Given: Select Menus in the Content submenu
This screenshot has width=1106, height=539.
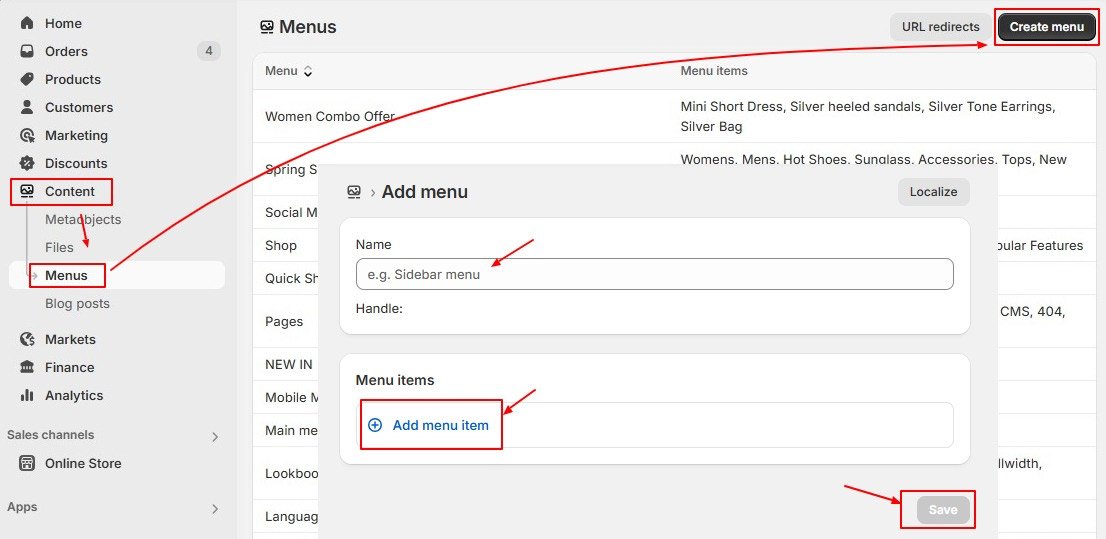Looking at the screenshot, I should pos(66,275).
